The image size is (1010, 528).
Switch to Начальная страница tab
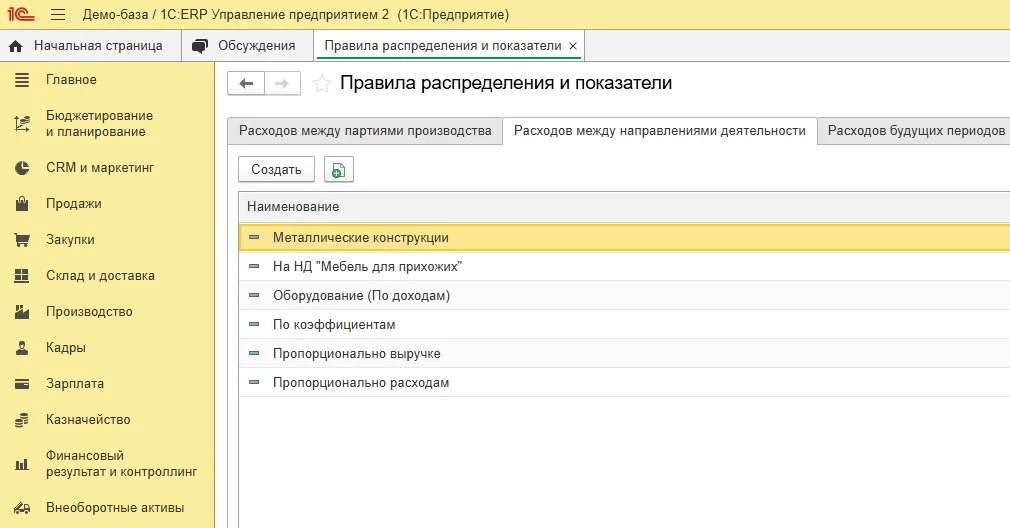[x=91, y=46]
